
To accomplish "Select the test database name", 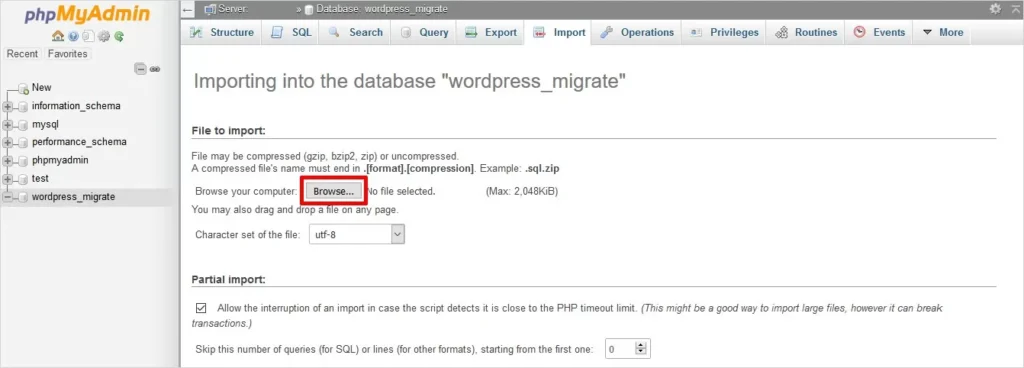I will (40, 178).
